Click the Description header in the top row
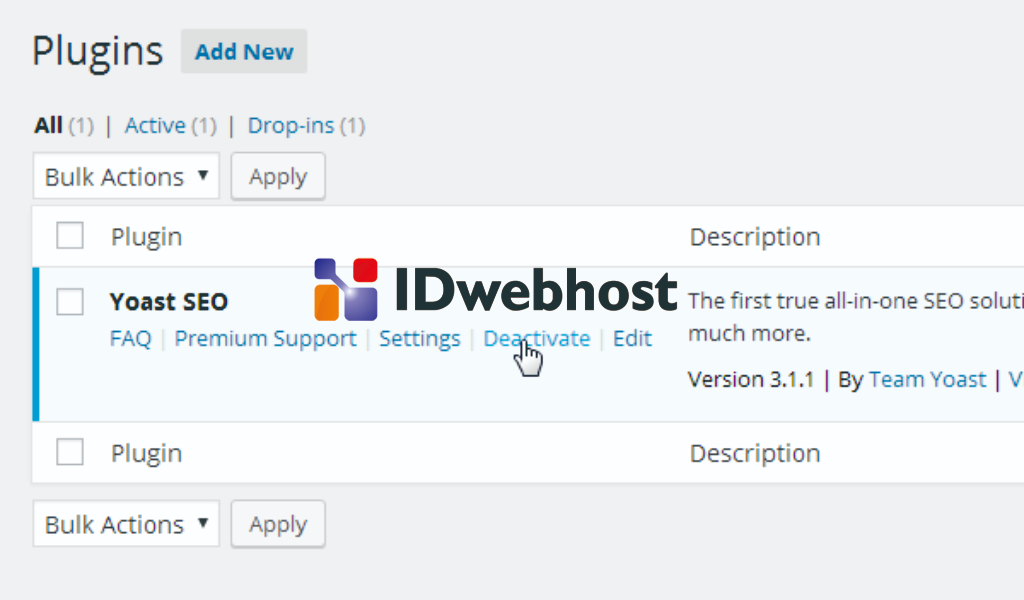 coord(755,237)
